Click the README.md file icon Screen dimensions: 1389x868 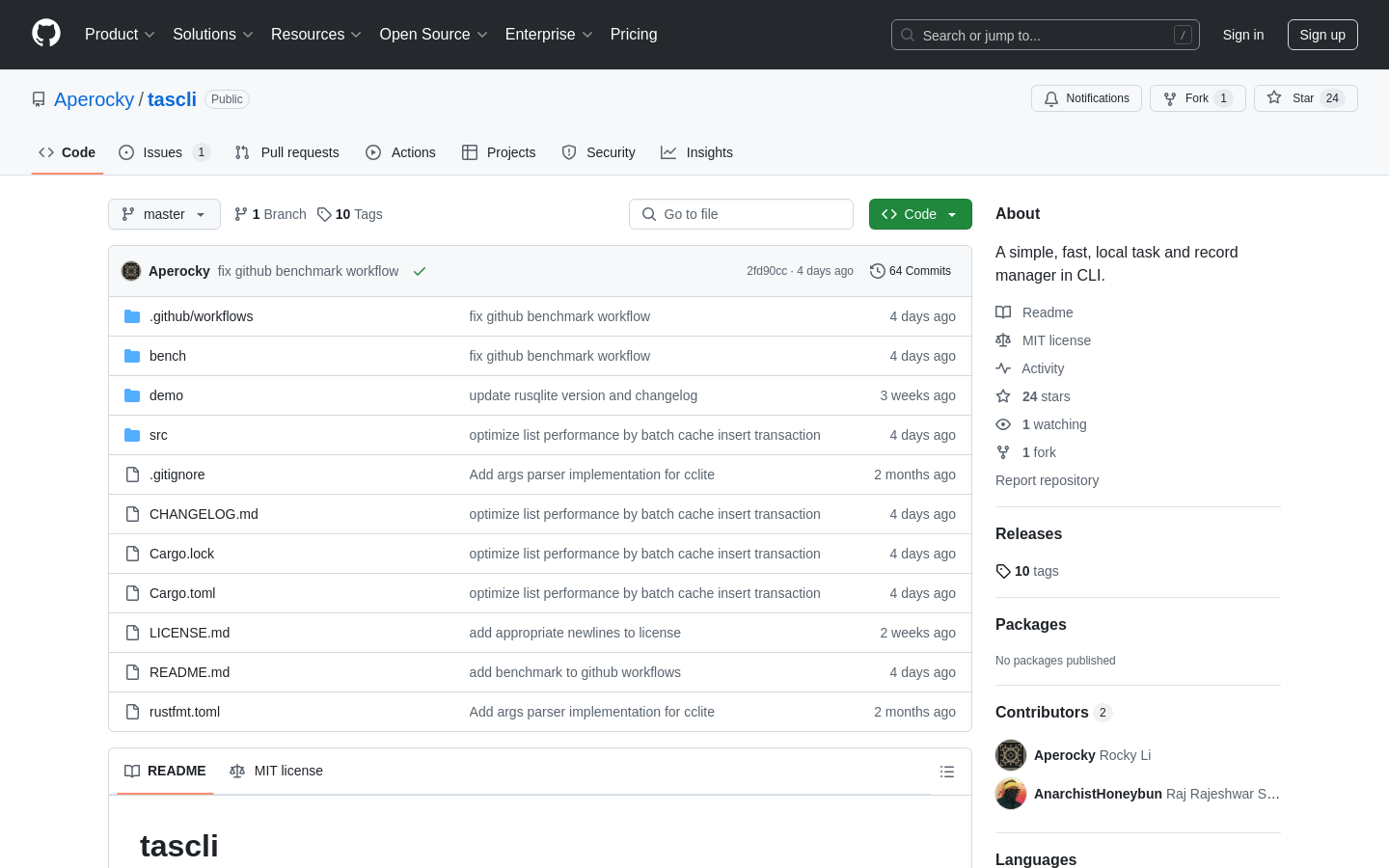click(132, 672)
